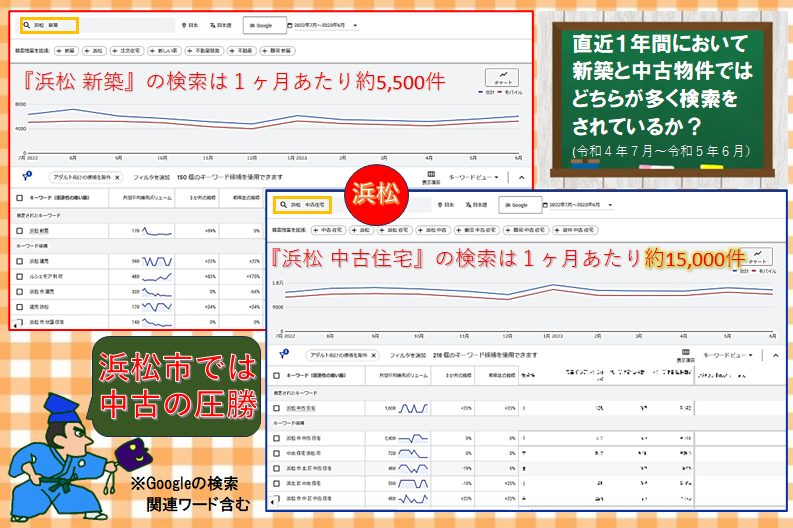793x528 pixels.
Task: Click the search magnifier icon beside 浜松 中古住宅
Action: coord(283,205)
